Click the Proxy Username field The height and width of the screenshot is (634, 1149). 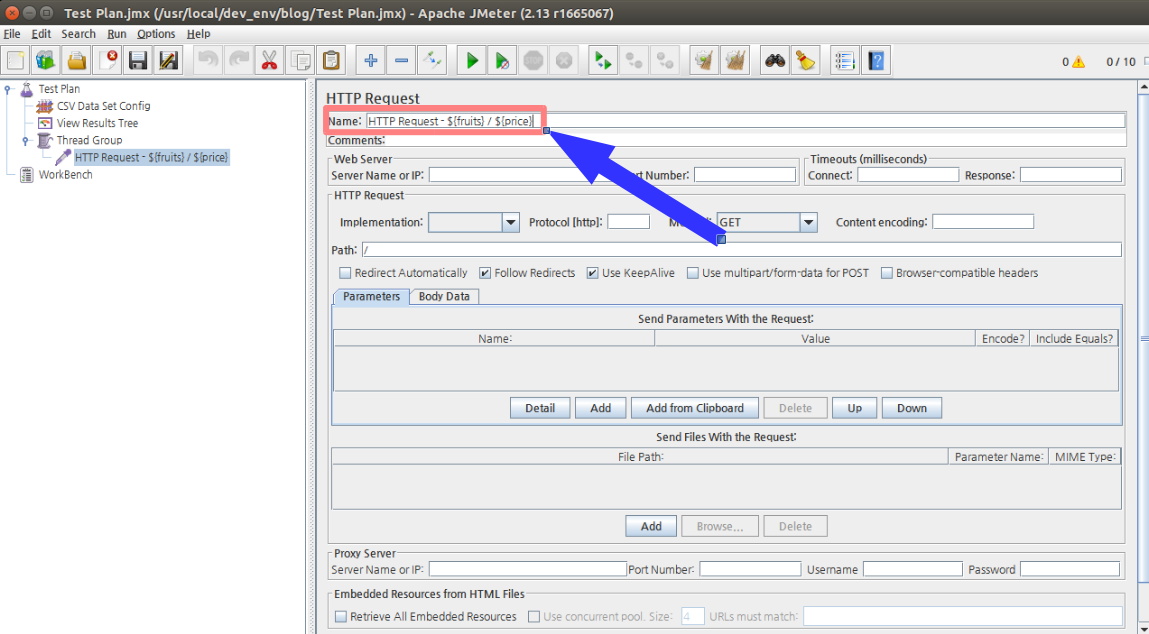pos(912,570)
